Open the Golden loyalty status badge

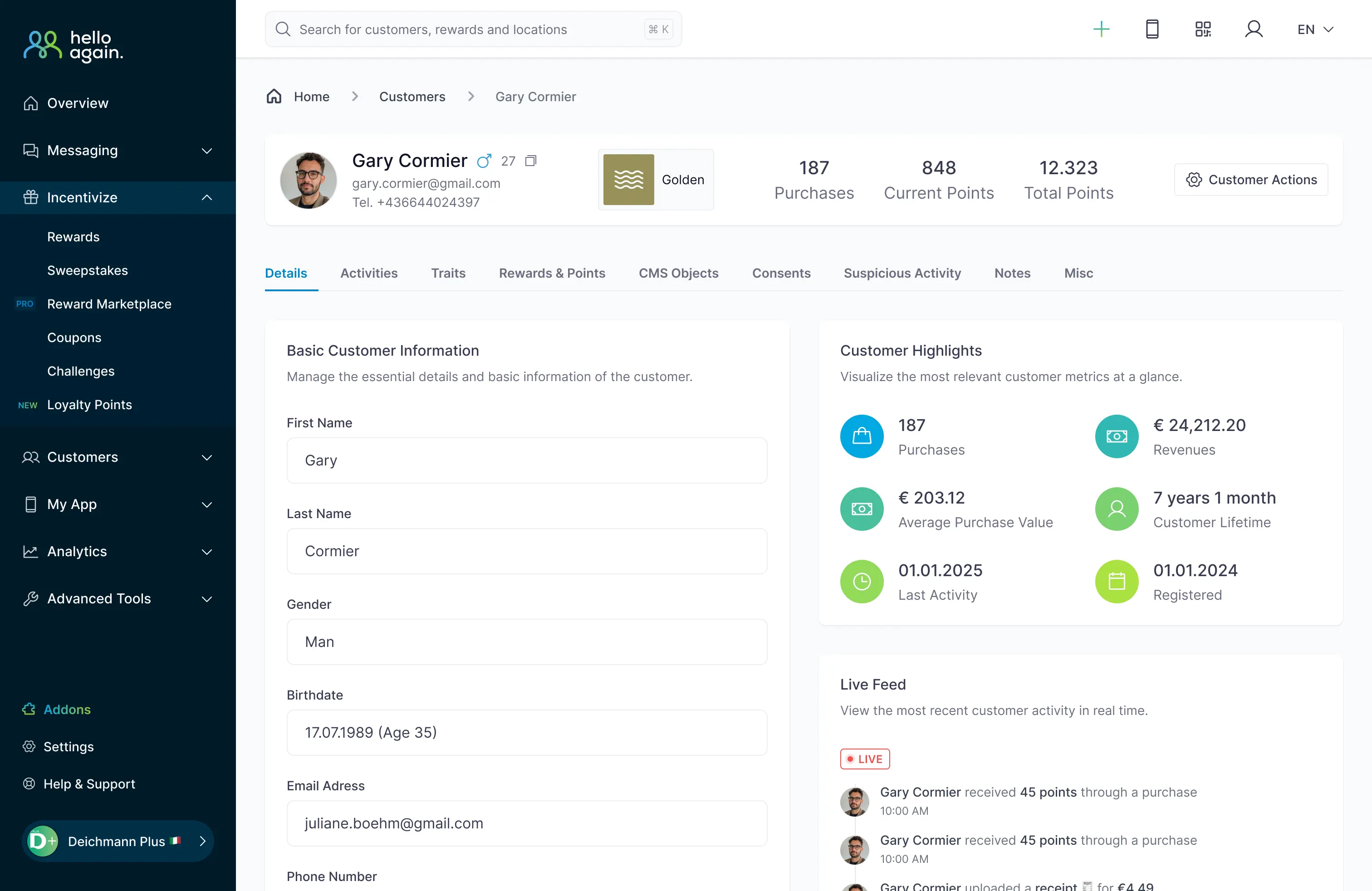tap(656, 179)
